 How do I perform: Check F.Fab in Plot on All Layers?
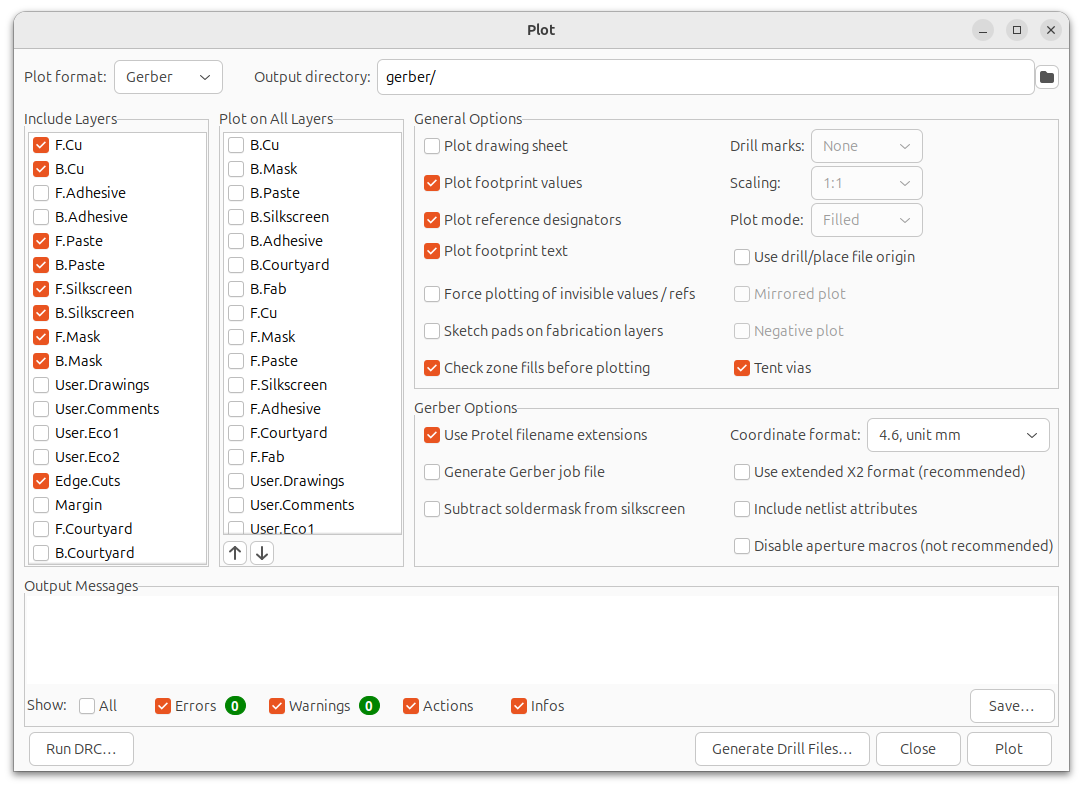click(x=236, y=457)
